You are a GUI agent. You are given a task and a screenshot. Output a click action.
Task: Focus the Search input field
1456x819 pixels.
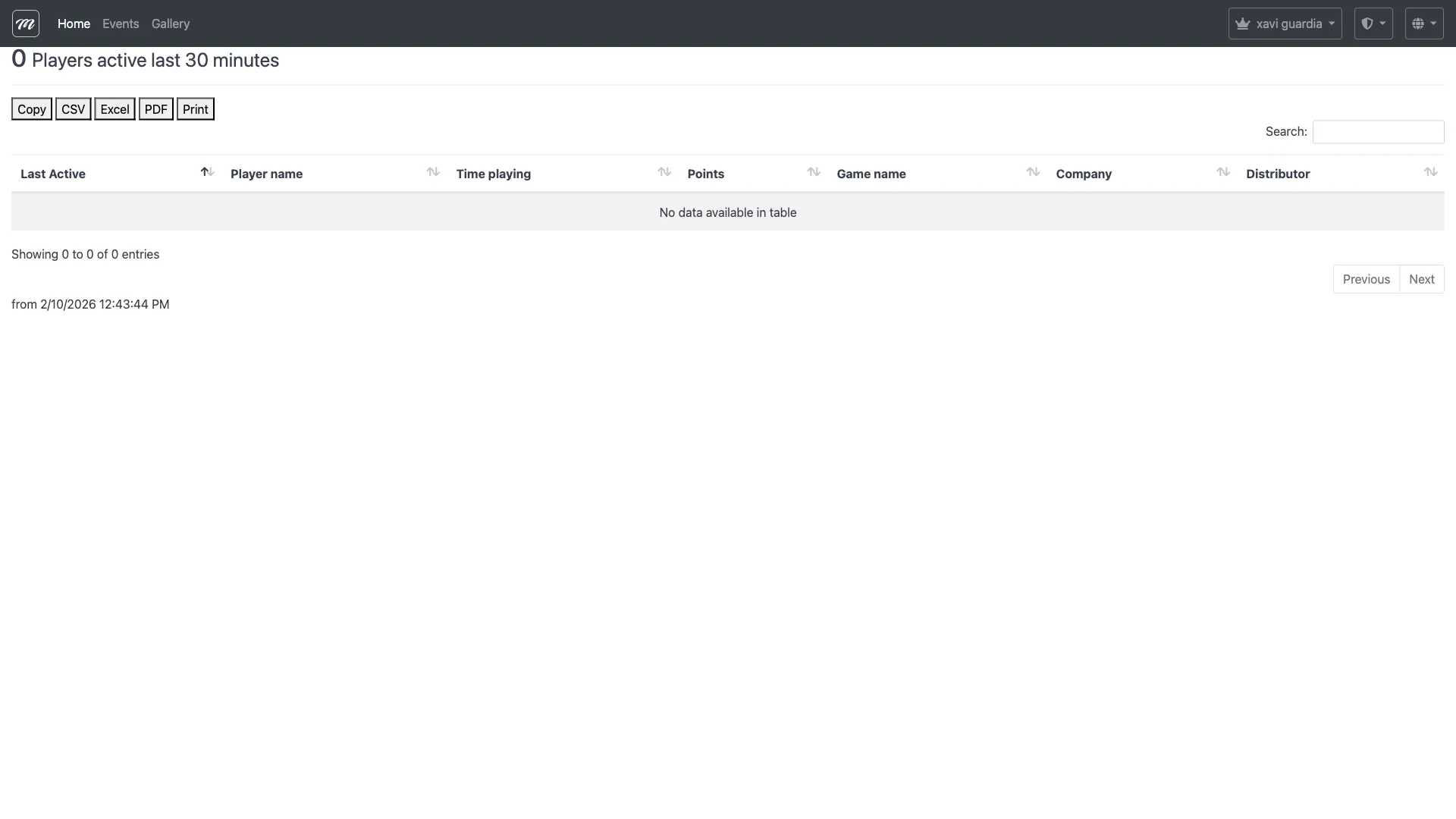click(x=1378, y=132)
